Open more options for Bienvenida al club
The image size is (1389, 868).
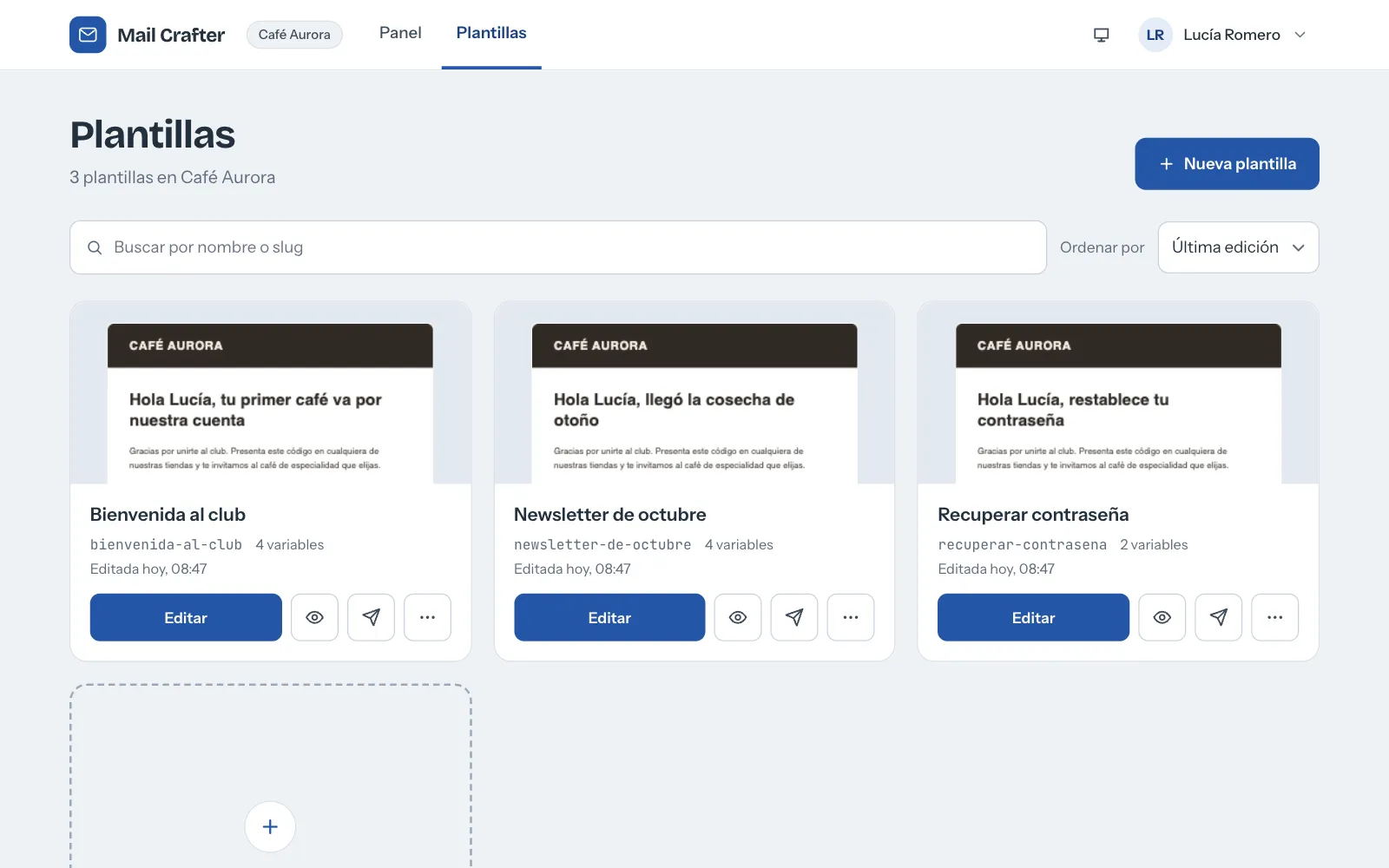(x=427, y=617)
